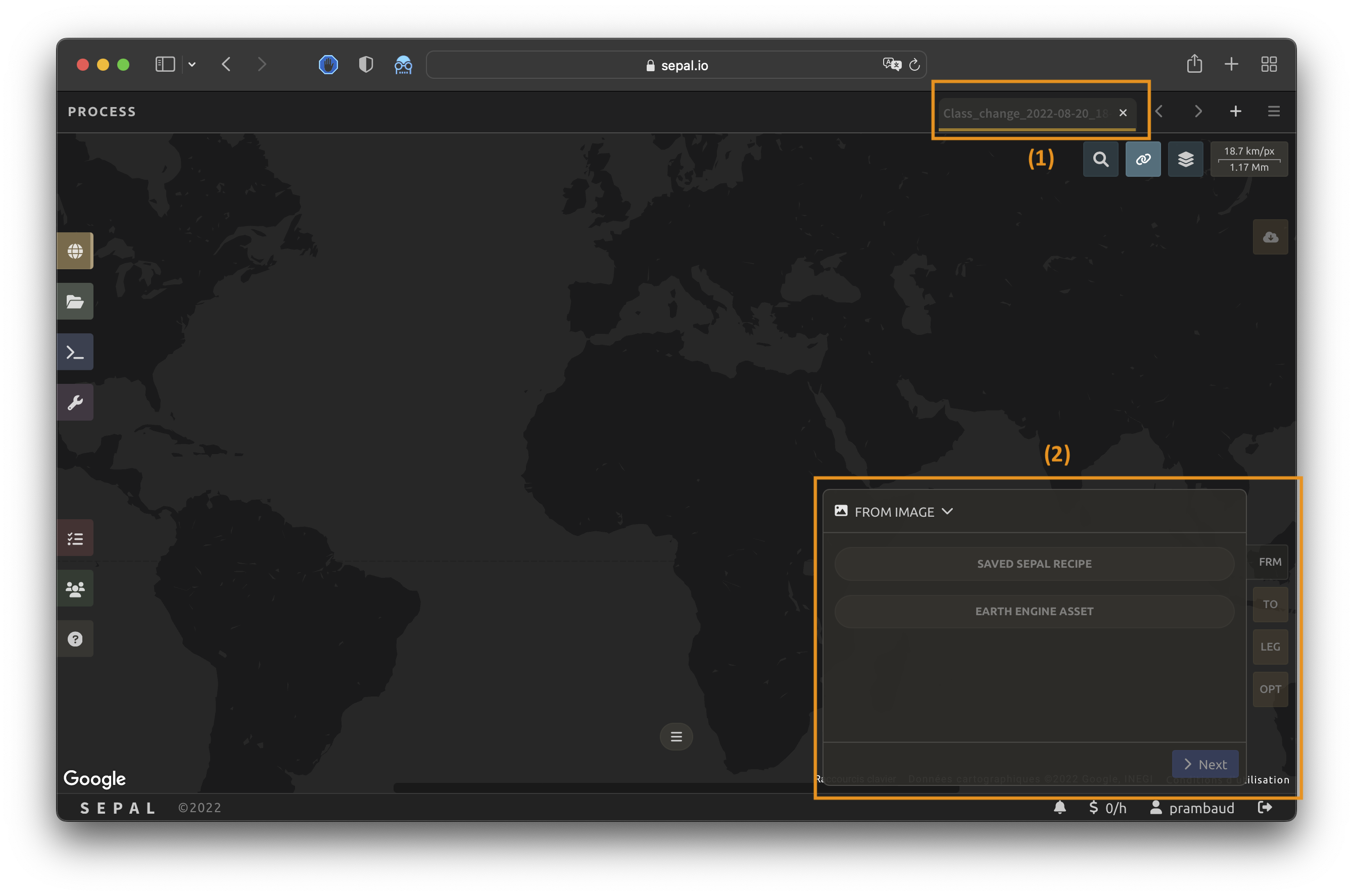Open the recipe tabs hamburger menu
This screenshot has height=896, width=1353.
1274,112
